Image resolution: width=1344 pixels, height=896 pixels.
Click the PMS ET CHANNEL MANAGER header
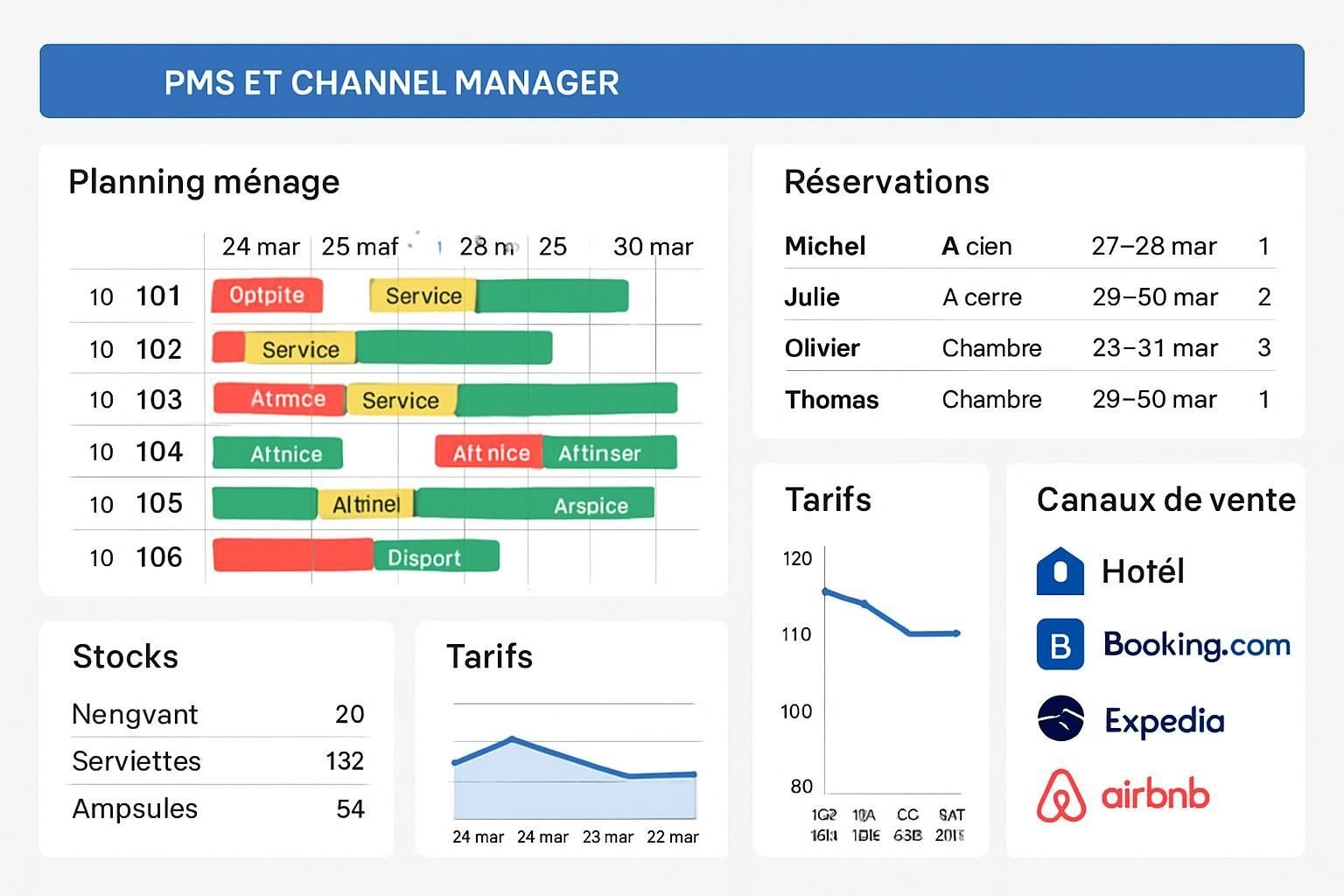[x=391, y=81]
